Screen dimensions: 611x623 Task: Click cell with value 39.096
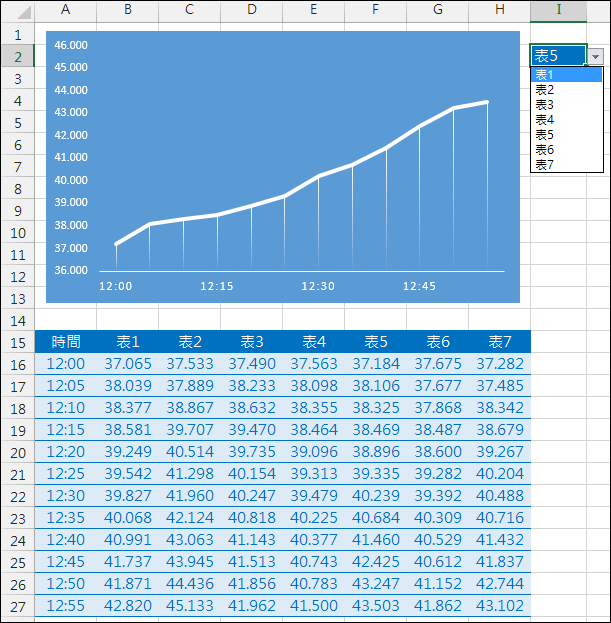click(x=313, y=452)
